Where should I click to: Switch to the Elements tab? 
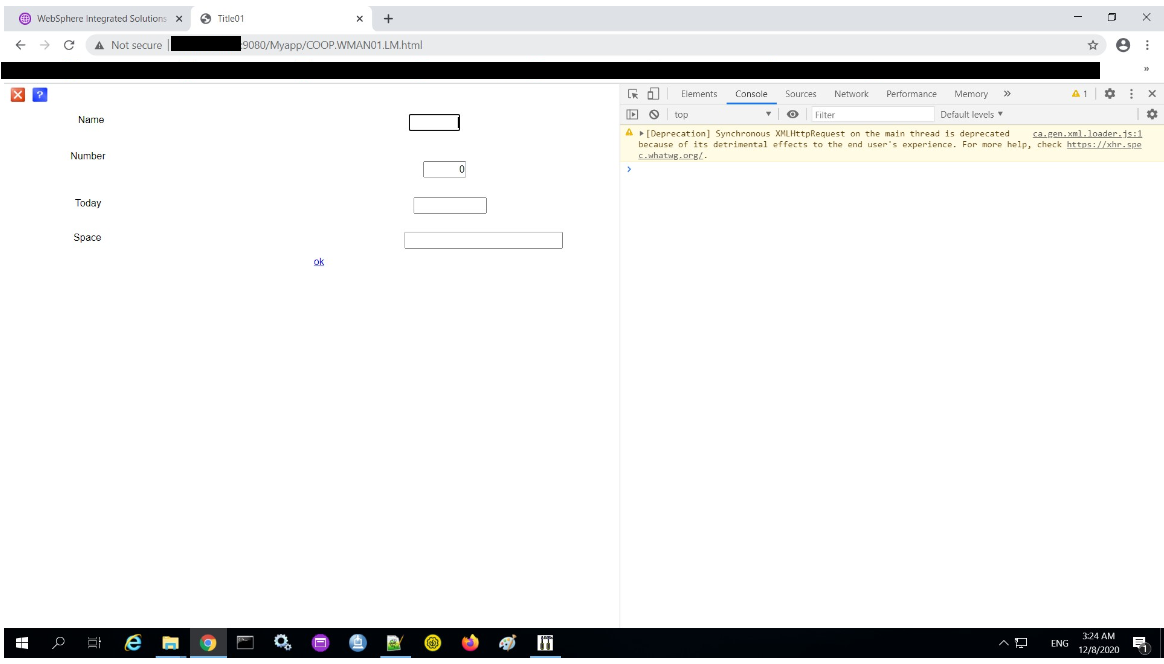point(699,94)
